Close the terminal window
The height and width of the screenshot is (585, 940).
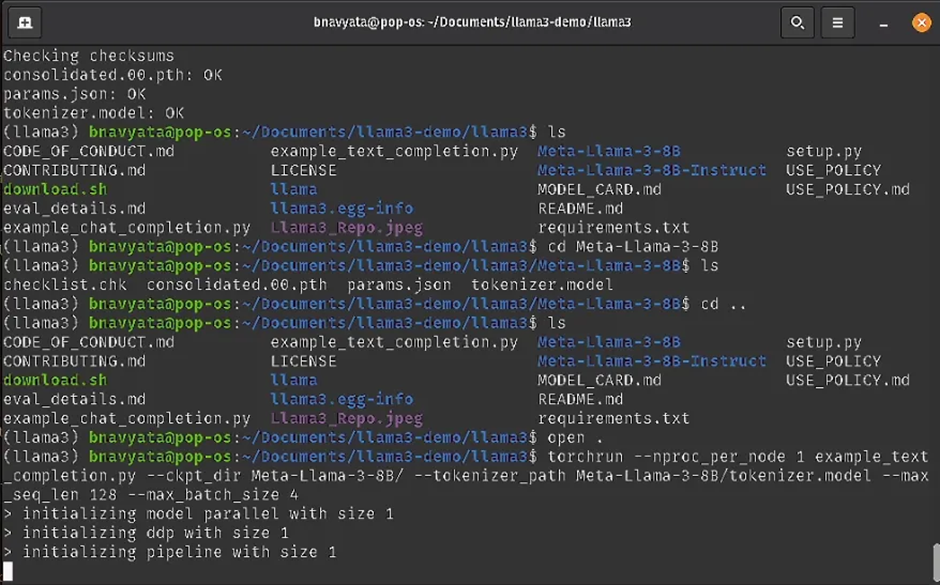click(922, 21)
